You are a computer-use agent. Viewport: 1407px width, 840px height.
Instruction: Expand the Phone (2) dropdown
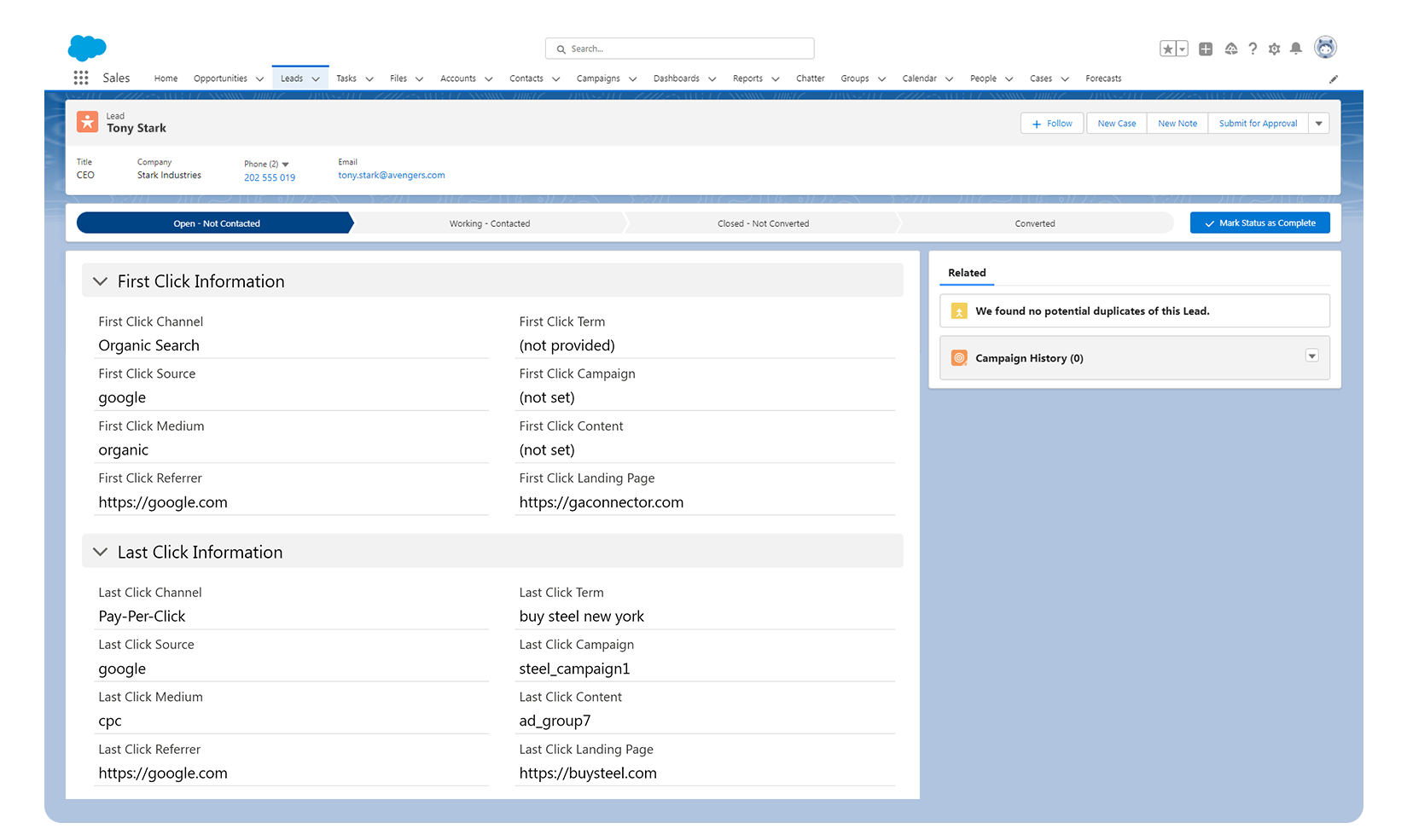285,165
